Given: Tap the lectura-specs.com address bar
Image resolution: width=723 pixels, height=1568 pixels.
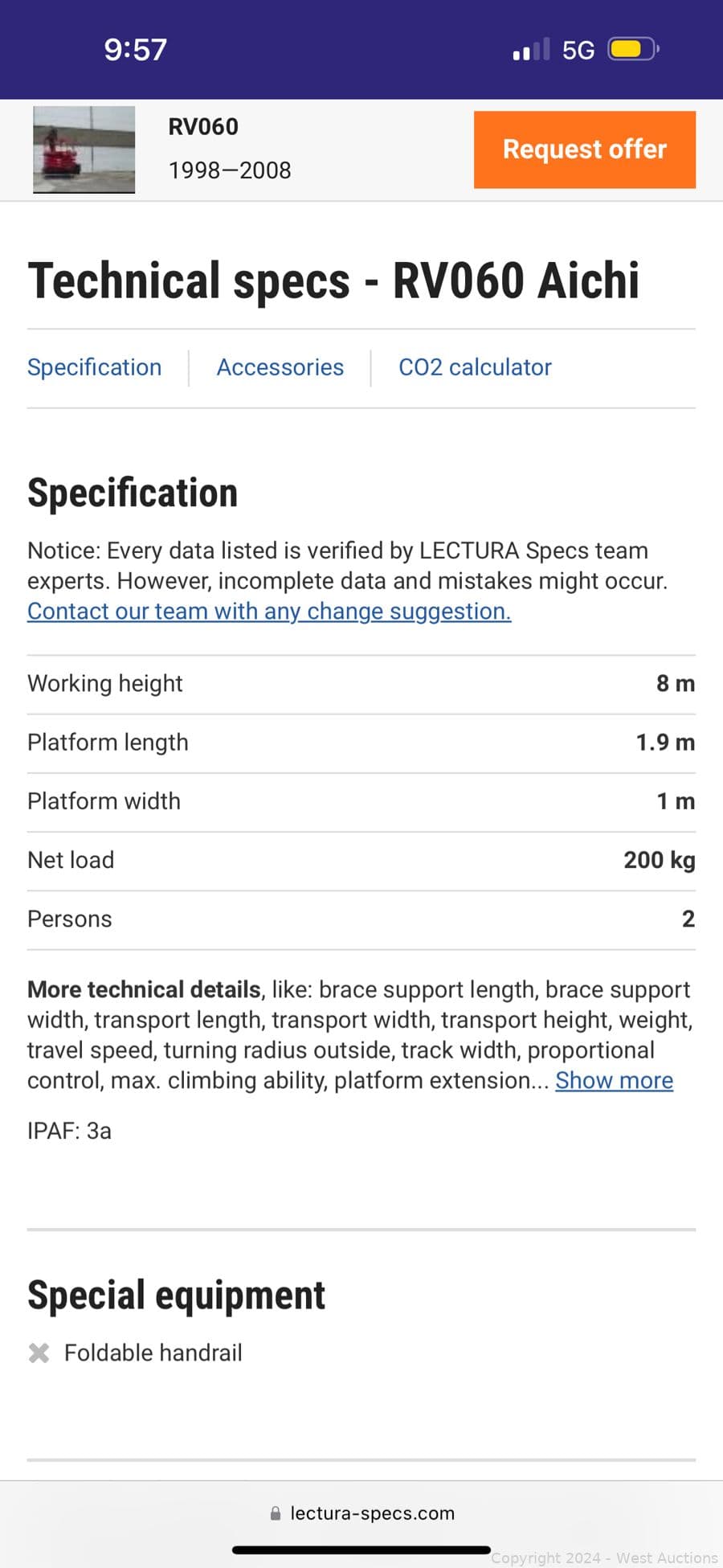Looking at the screenshot, I should pyautogui.click(x=372, y=1513).
